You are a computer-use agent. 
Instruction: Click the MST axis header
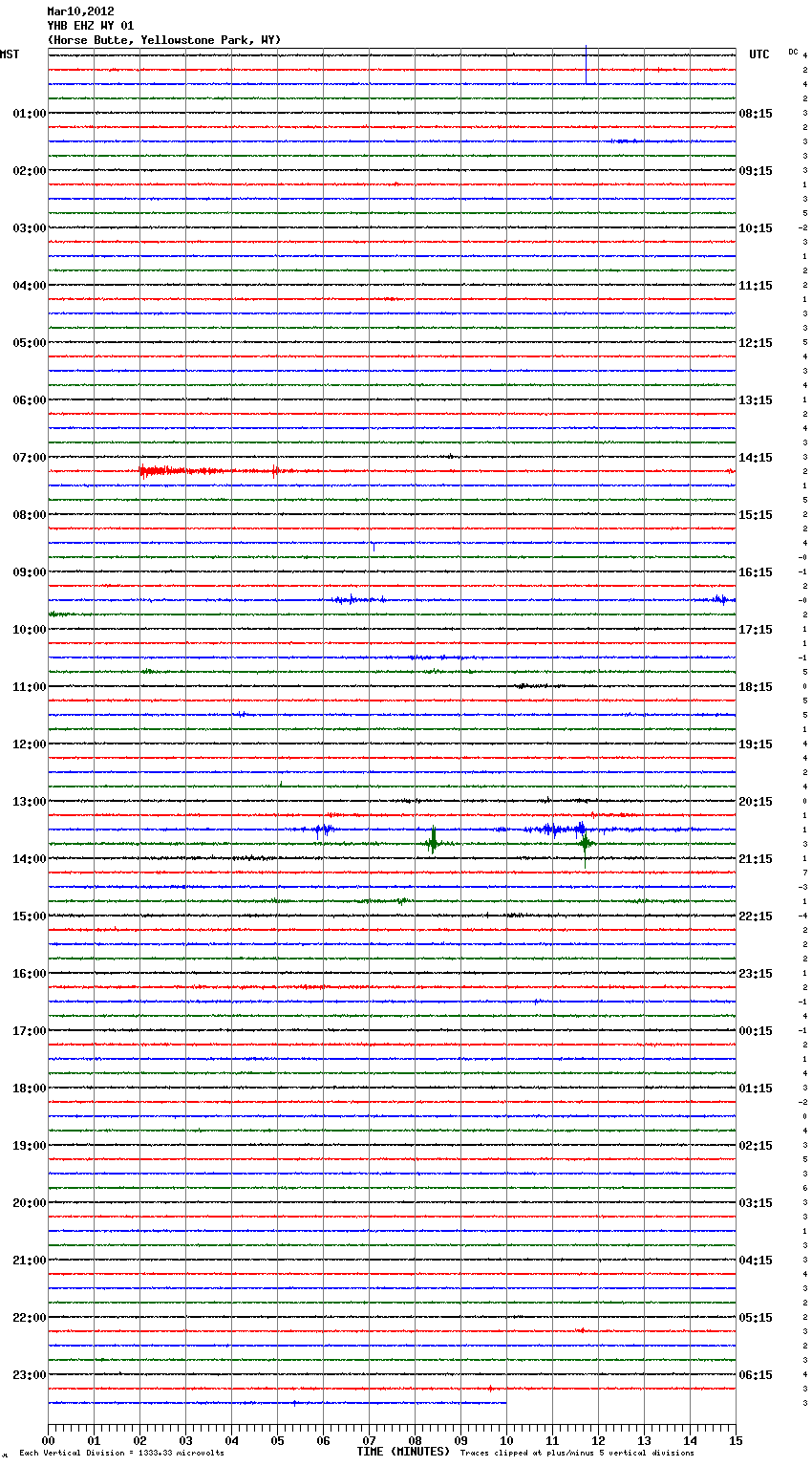(10, 54)
